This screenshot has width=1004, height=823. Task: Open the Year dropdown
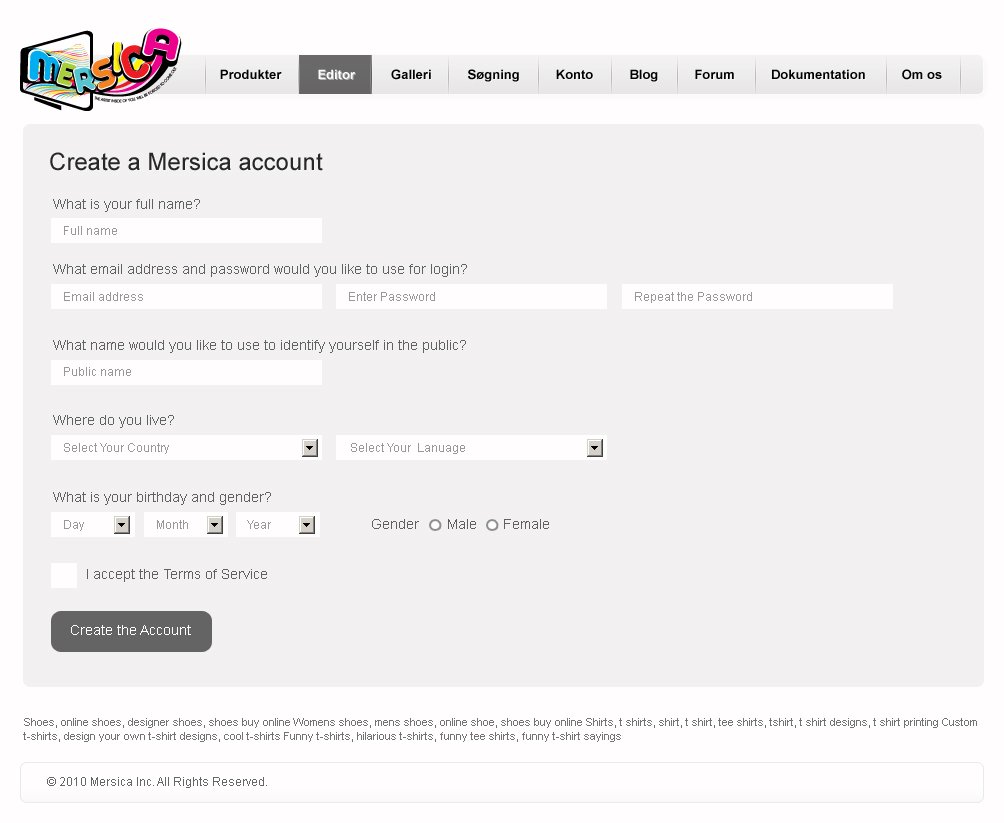(277, 525)
